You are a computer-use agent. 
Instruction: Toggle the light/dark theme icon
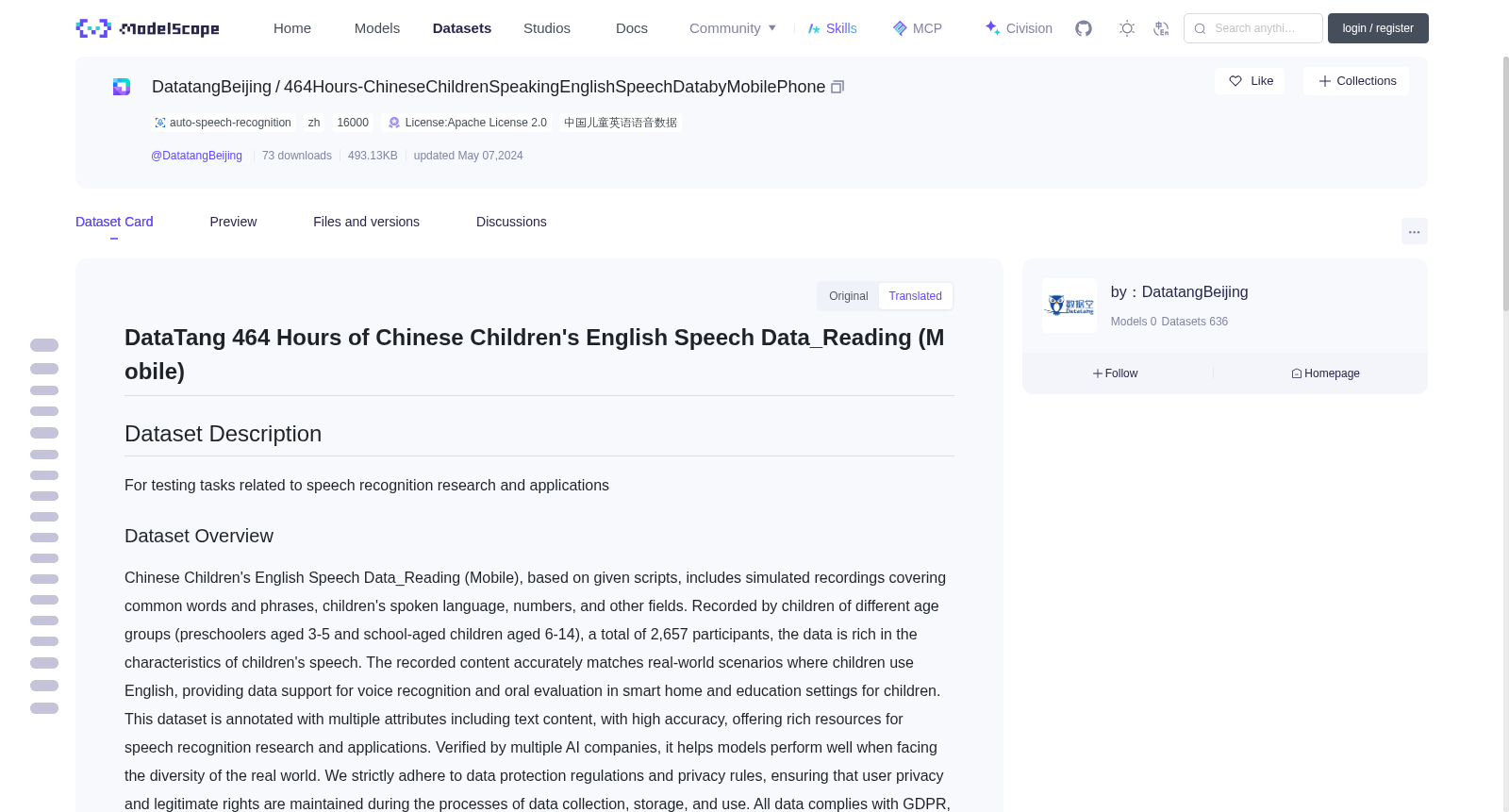click(1126, 28)
